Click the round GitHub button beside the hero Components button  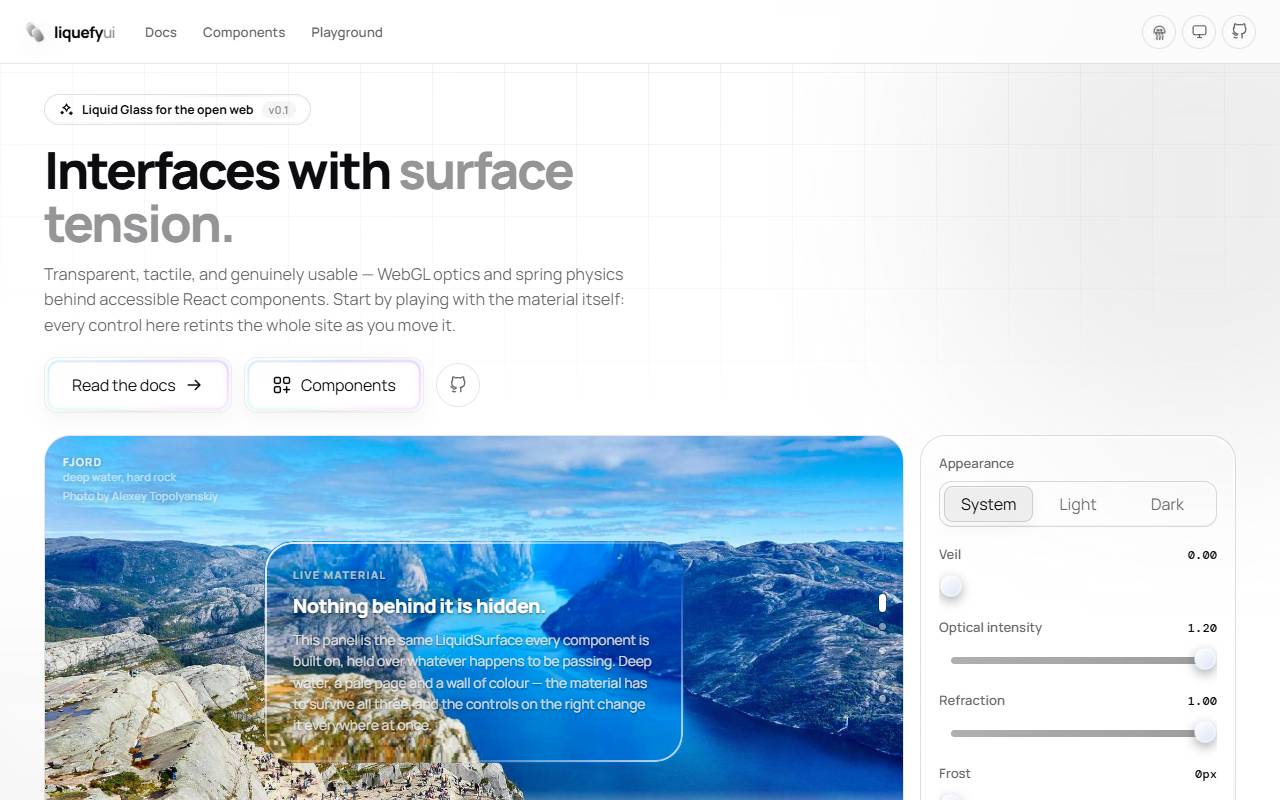point(458,385)
